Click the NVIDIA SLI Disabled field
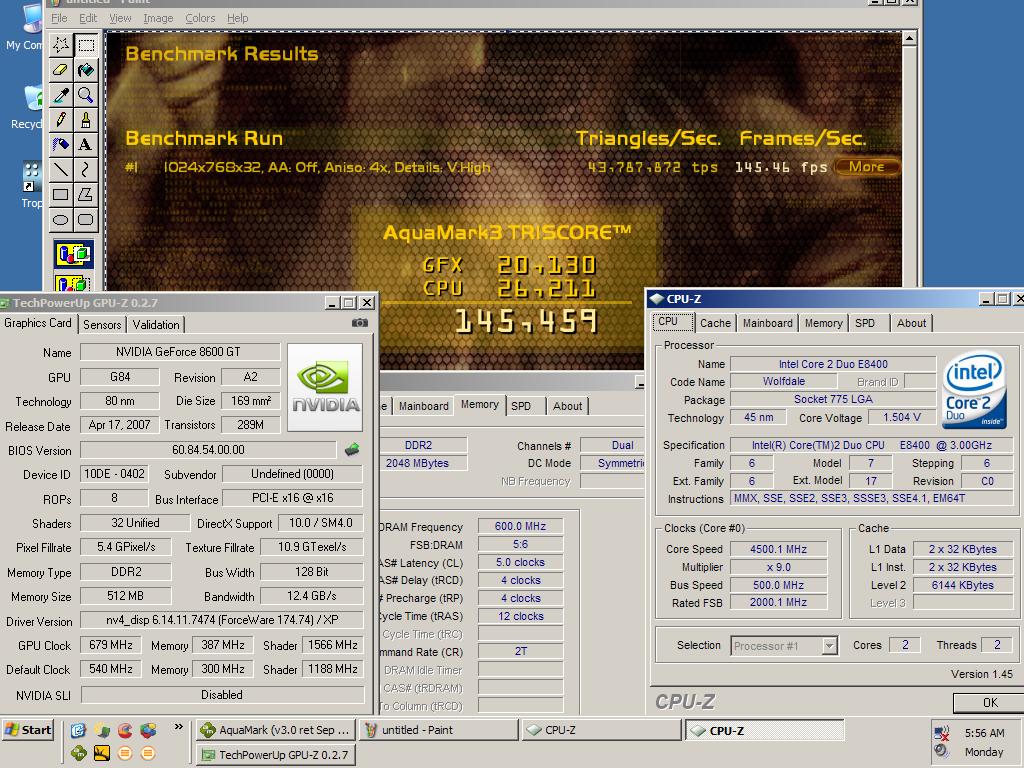The image size is (1024, 768). [x=222, y=695]
